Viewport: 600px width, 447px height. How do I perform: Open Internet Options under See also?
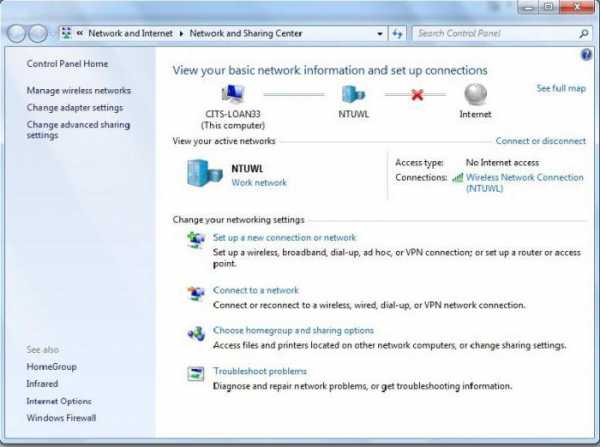(x=59, y=401)
